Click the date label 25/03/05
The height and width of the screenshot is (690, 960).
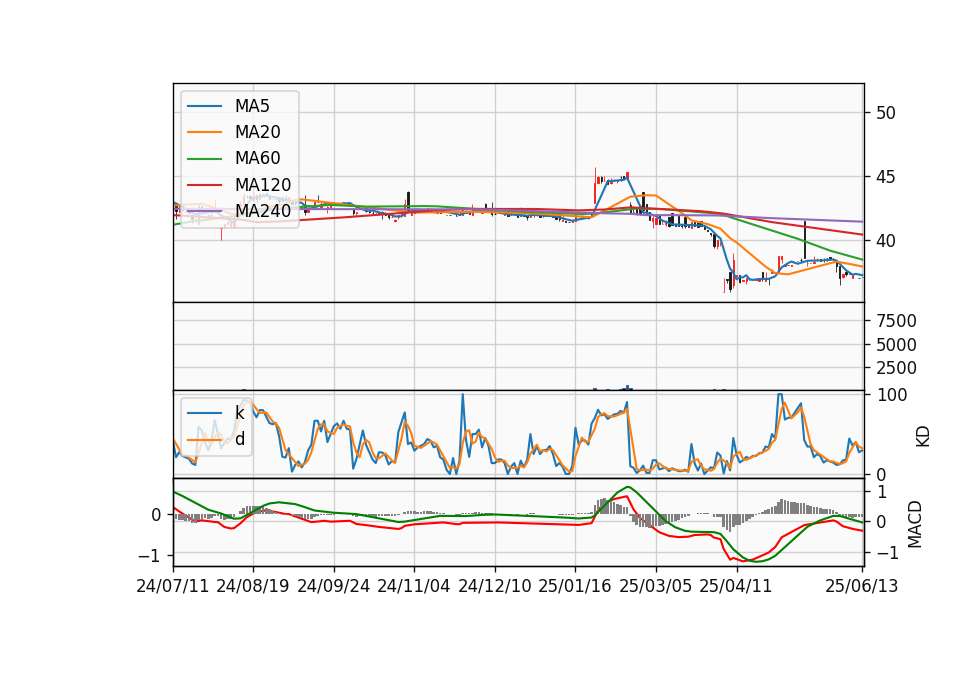click(656, 586)
